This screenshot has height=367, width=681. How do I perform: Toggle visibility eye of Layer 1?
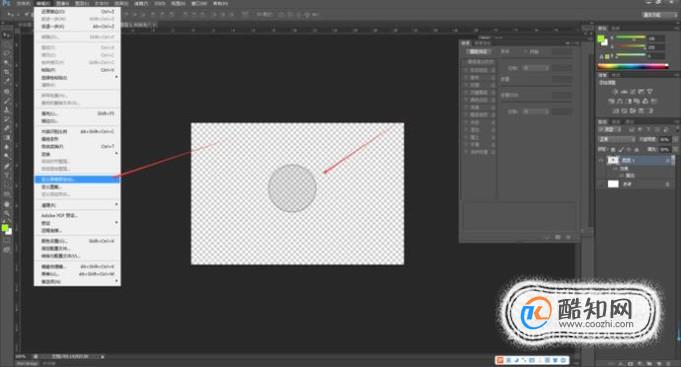coord(602,160)
